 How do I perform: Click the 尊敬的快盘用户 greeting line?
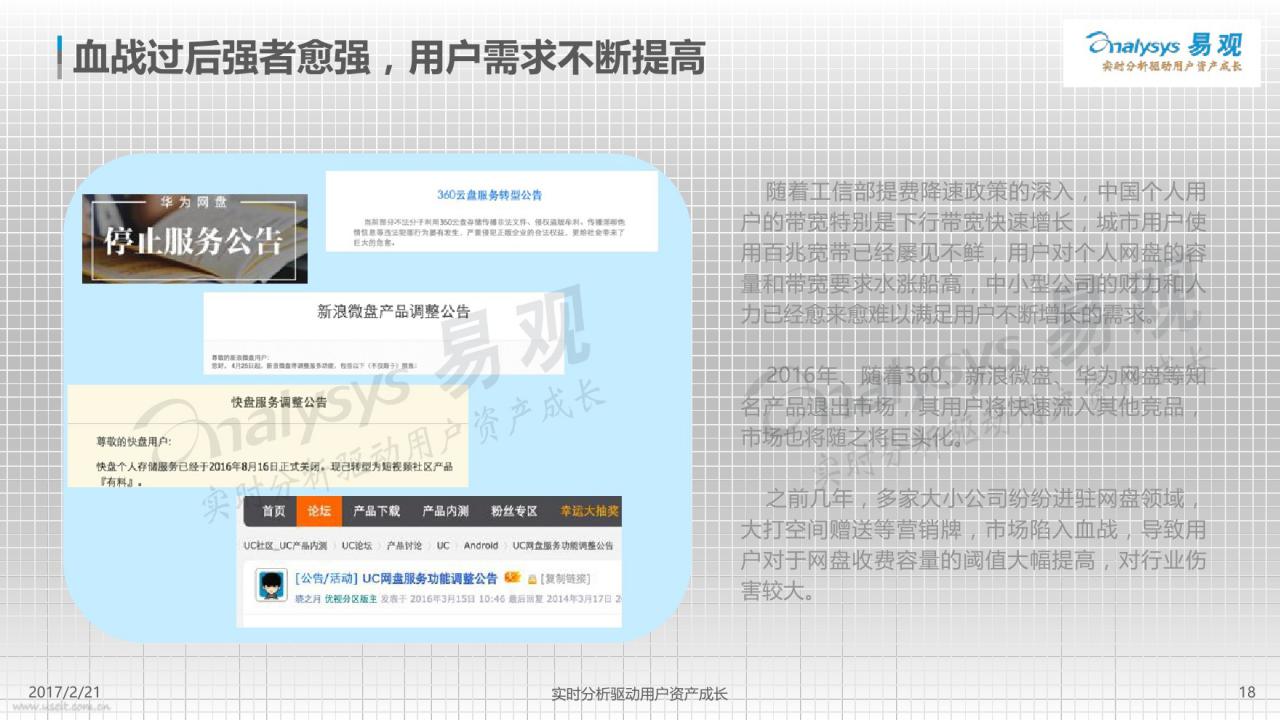point(134,441)
